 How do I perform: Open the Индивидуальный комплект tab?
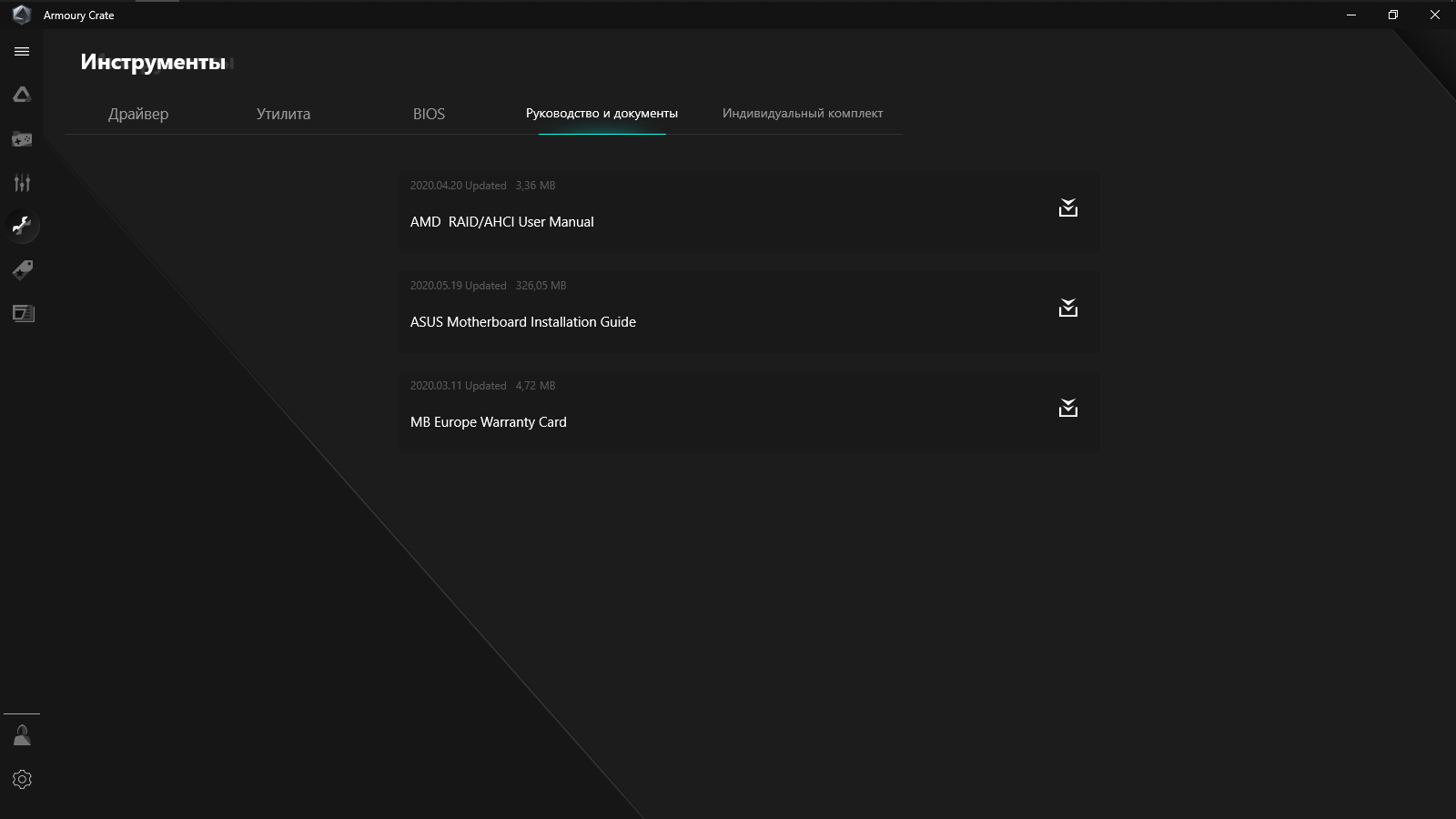[803, 114]
